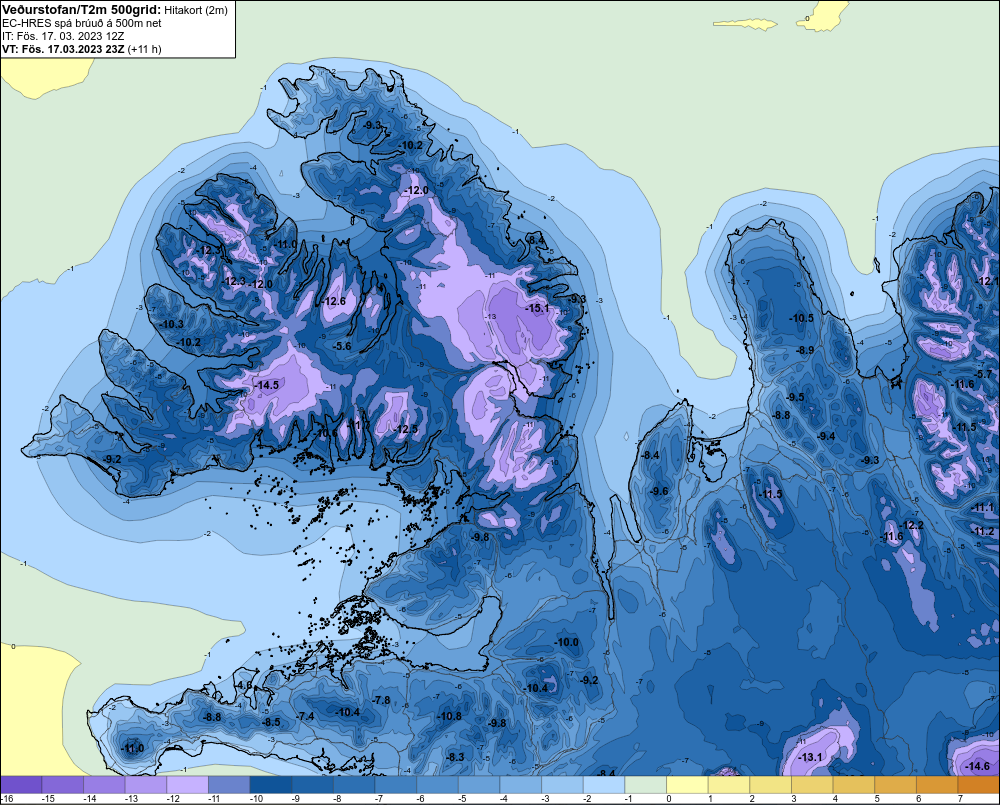This screenshot has width=1000, height=805.
Task: Click the orange legend swatch right of 7
Action: [x=979, y=785]
